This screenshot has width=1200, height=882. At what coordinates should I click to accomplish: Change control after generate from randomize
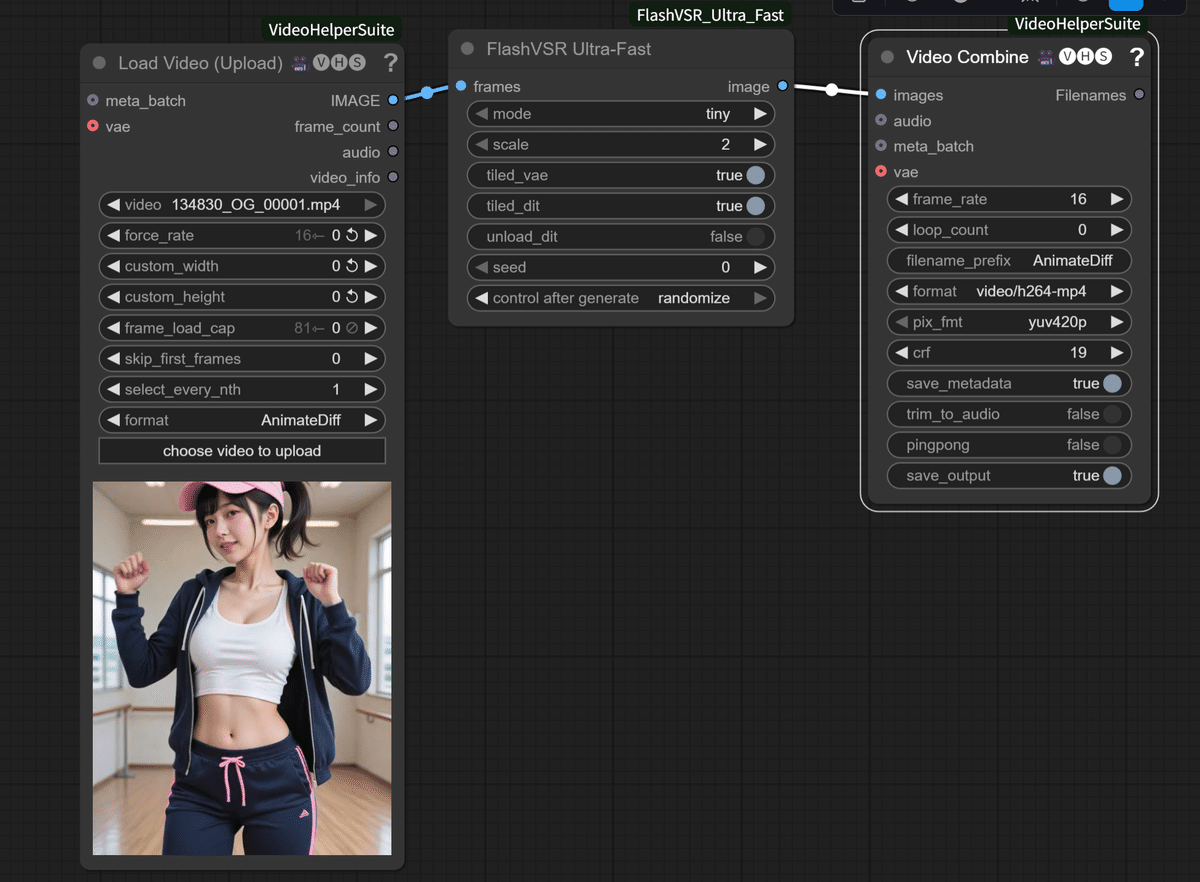620,298
